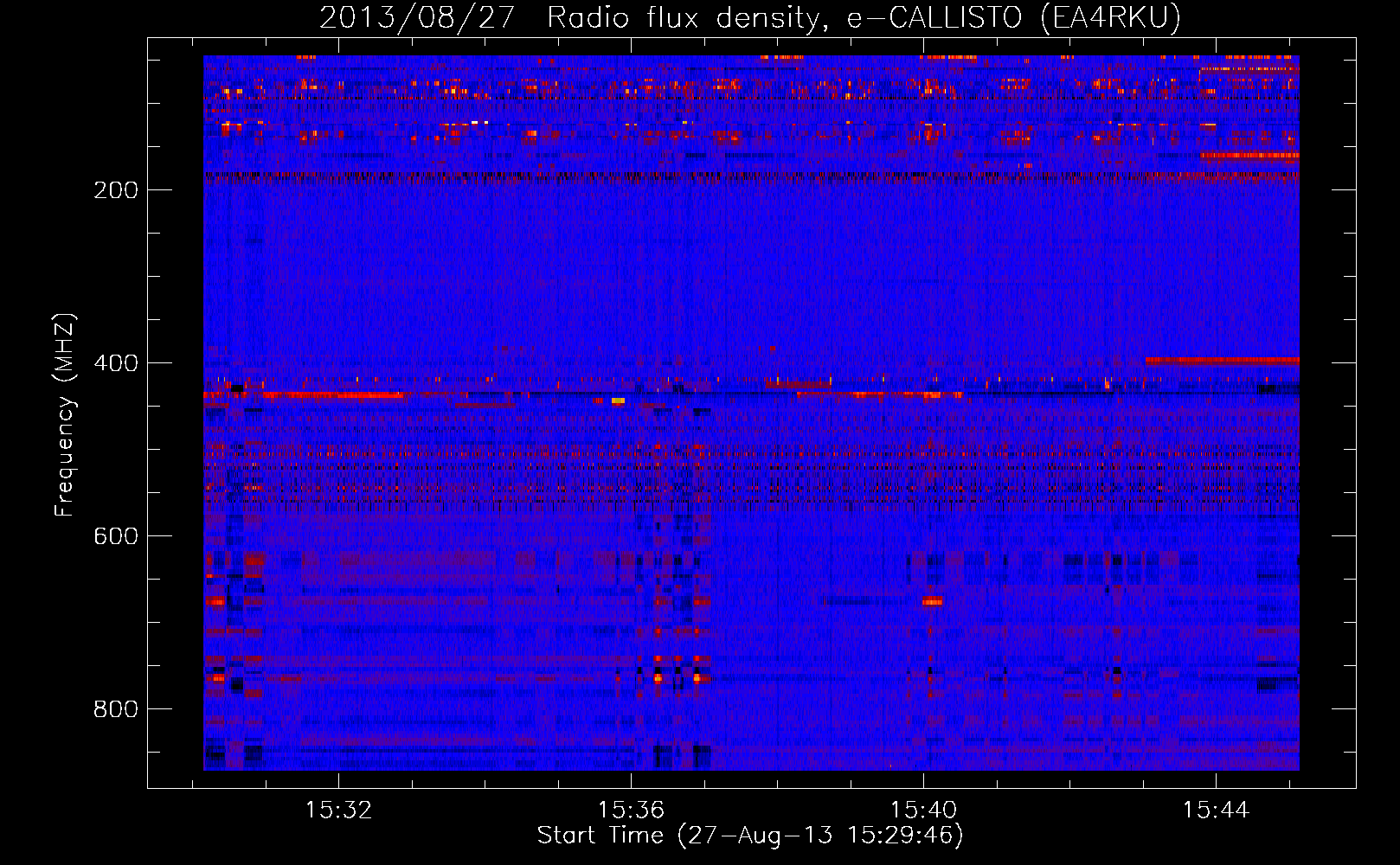Click the '2013/08/27' date in the title
The image size is (1400, 865).
tap(418, 17)
